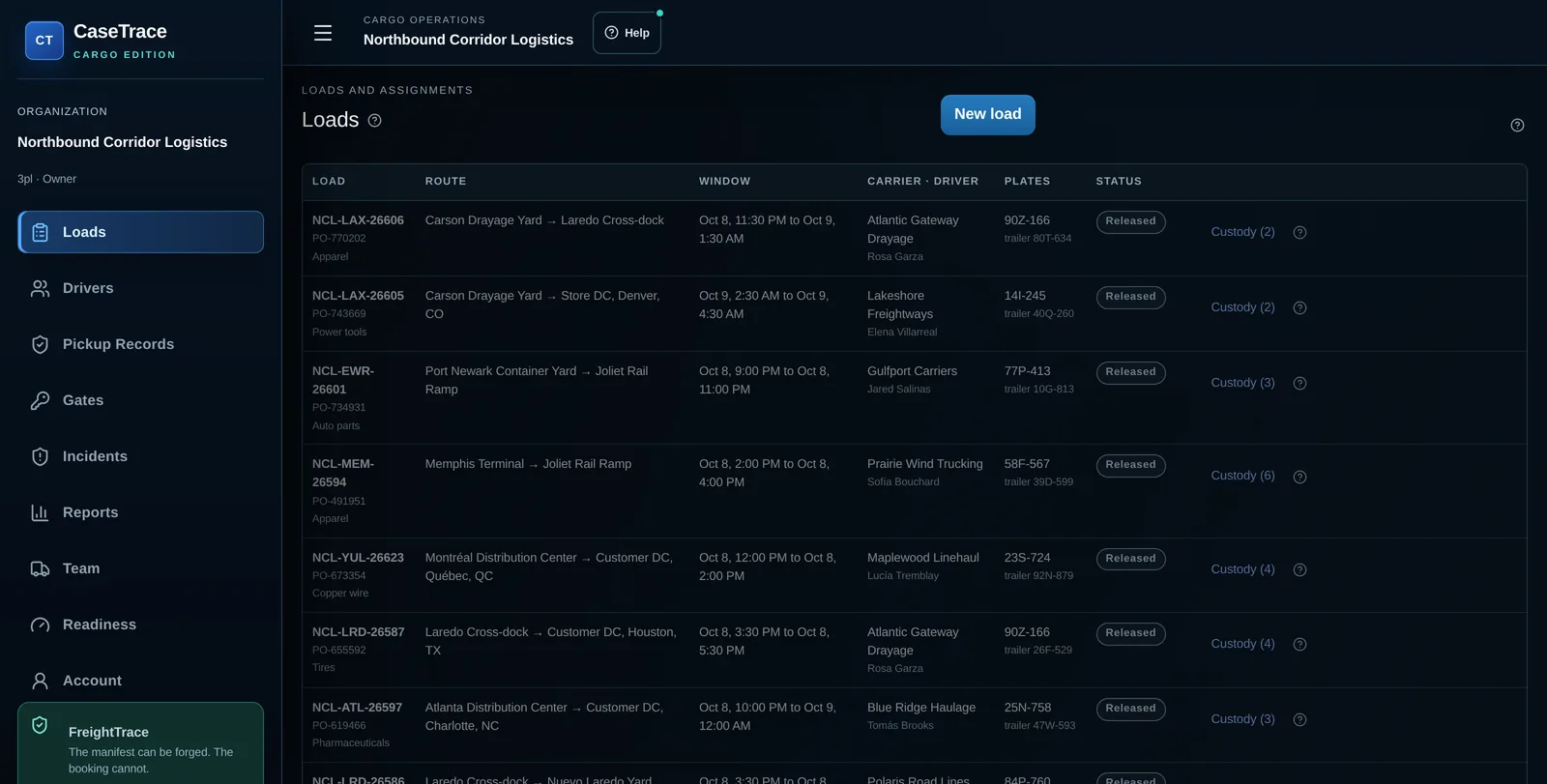
Task: Click info icon for NCL-ATL-26597 row
Action: 1299,719
